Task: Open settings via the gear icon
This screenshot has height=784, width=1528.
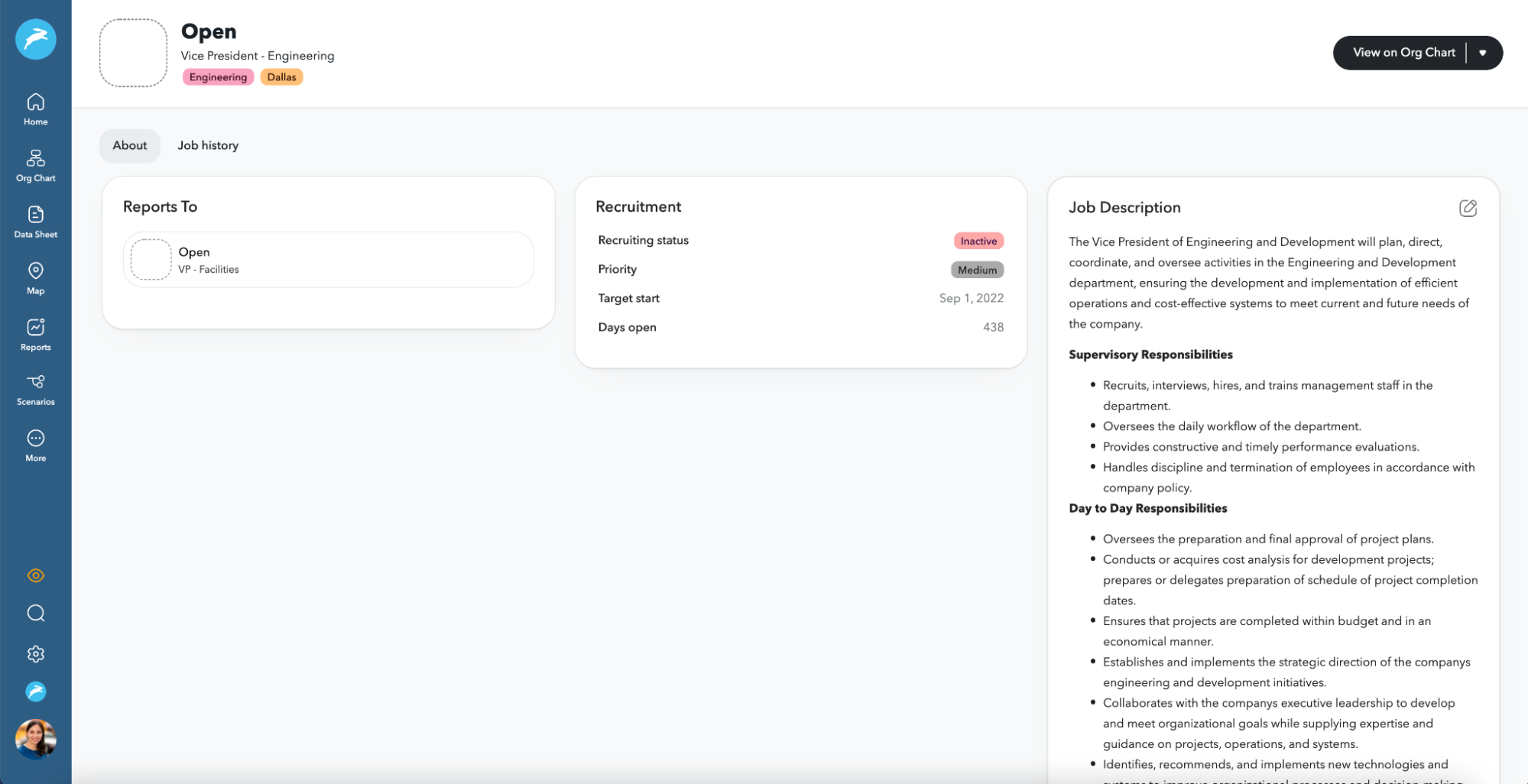Action: tap(35, 653)
